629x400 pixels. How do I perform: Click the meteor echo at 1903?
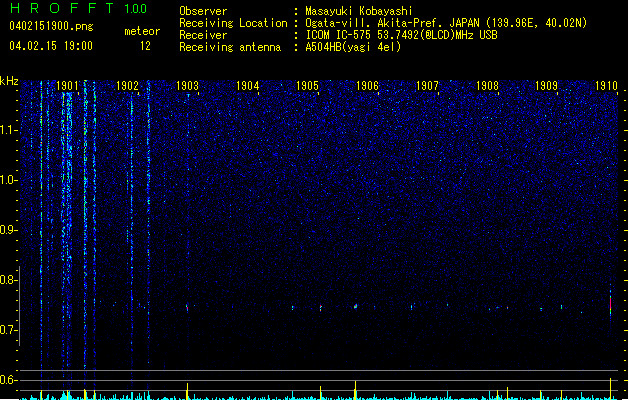pos(187,307)
